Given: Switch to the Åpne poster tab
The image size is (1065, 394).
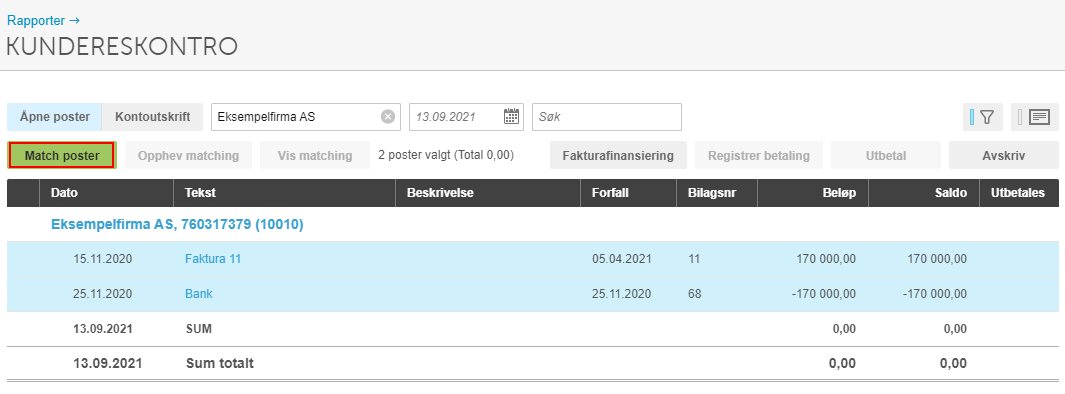Looking at the screenshot, I should 54,117.
